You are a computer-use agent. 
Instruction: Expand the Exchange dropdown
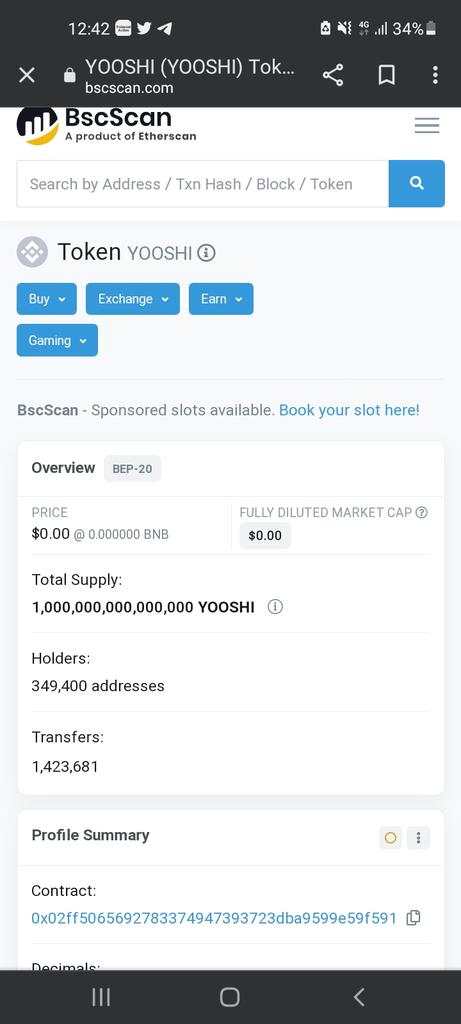click(x=133, y=298)
